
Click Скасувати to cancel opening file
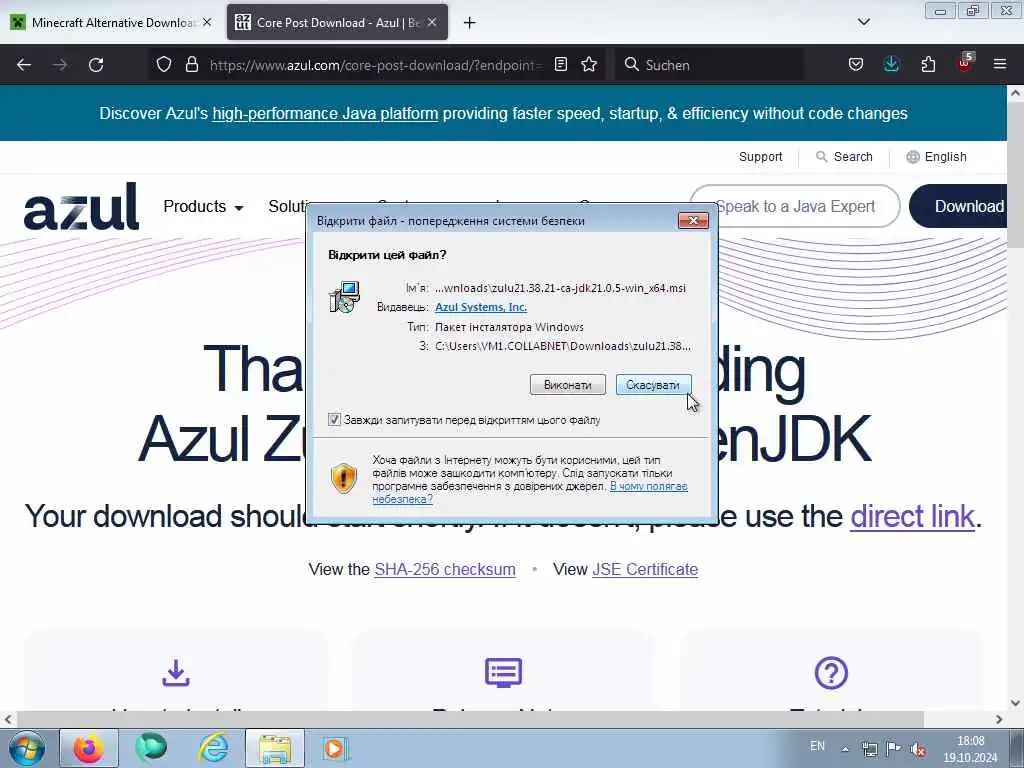(653, 385)
